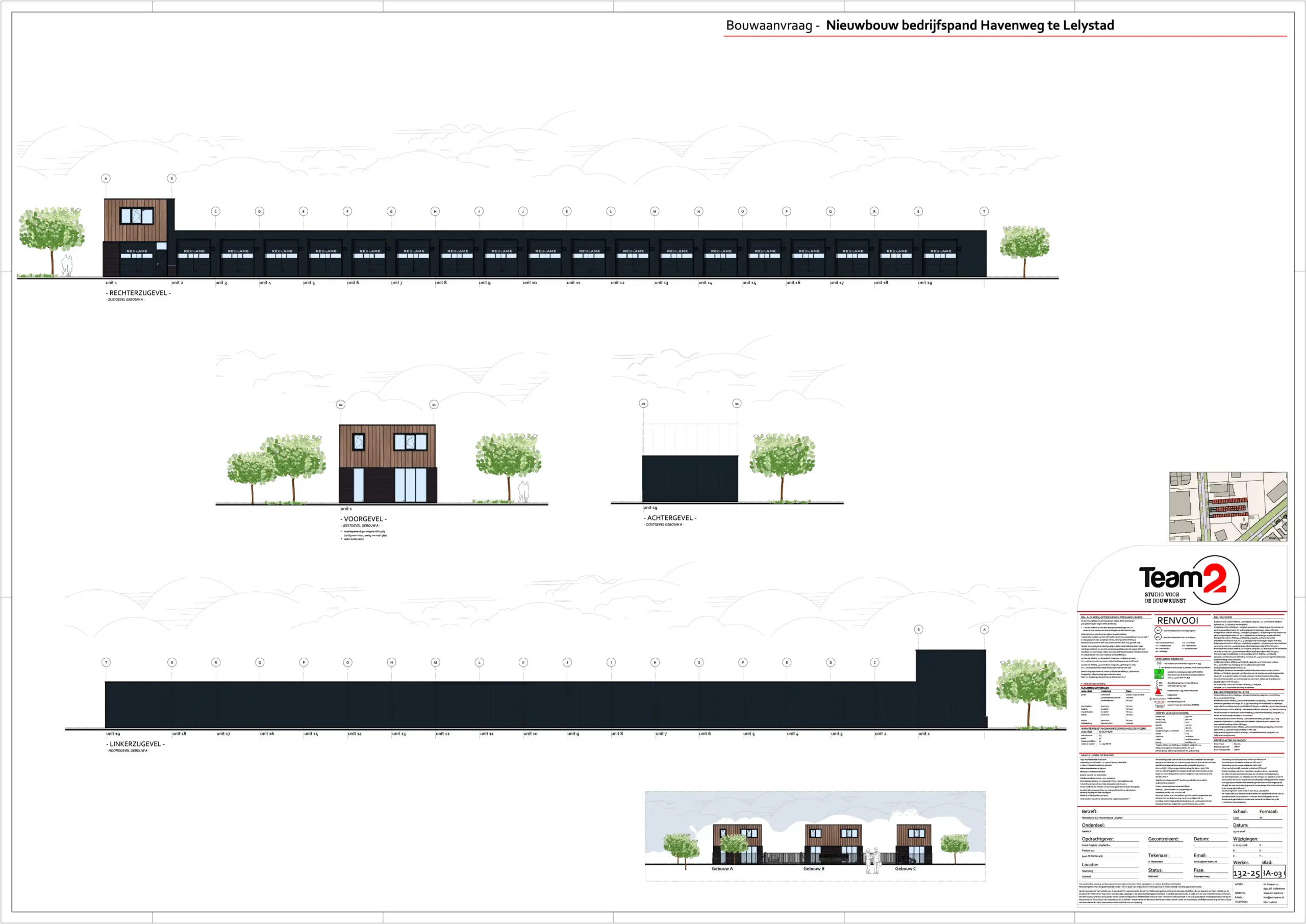
Task: Click the '- LINKERZIJGEVEL -' elevation title
Action: (x=135, y=743)
